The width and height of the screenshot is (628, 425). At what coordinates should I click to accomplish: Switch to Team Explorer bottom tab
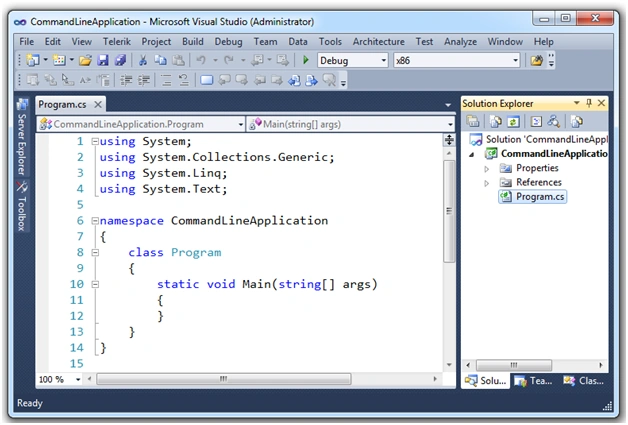click(x=533, y=381)
